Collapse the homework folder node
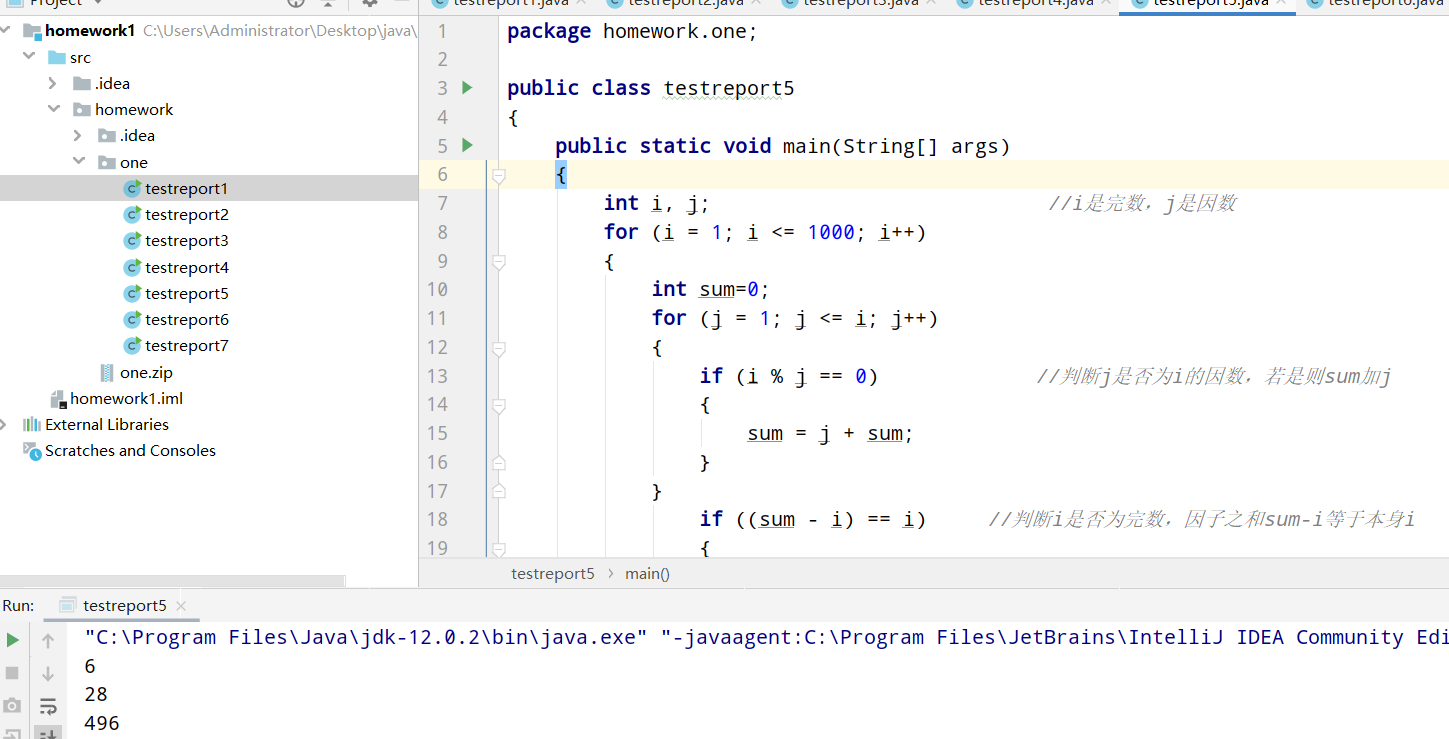The height and width of the screenshot is (739, 1449). [54, 109]
